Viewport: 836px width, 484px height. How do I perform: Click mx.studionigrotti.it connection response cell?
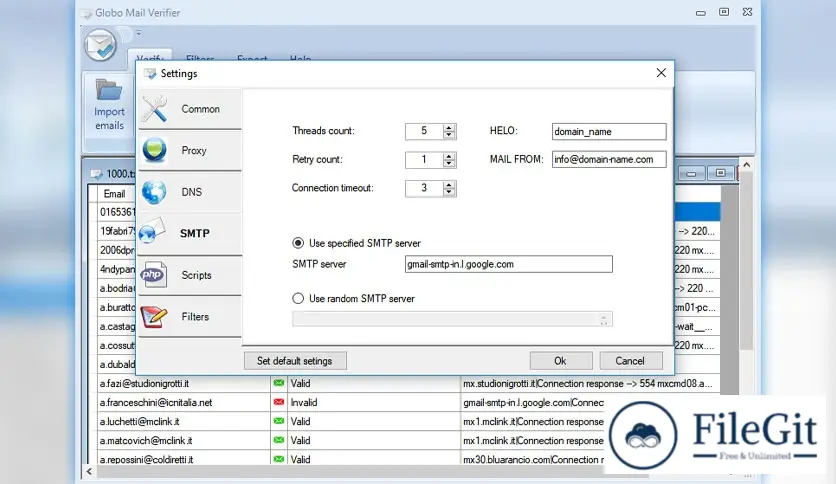pos(590,383)
